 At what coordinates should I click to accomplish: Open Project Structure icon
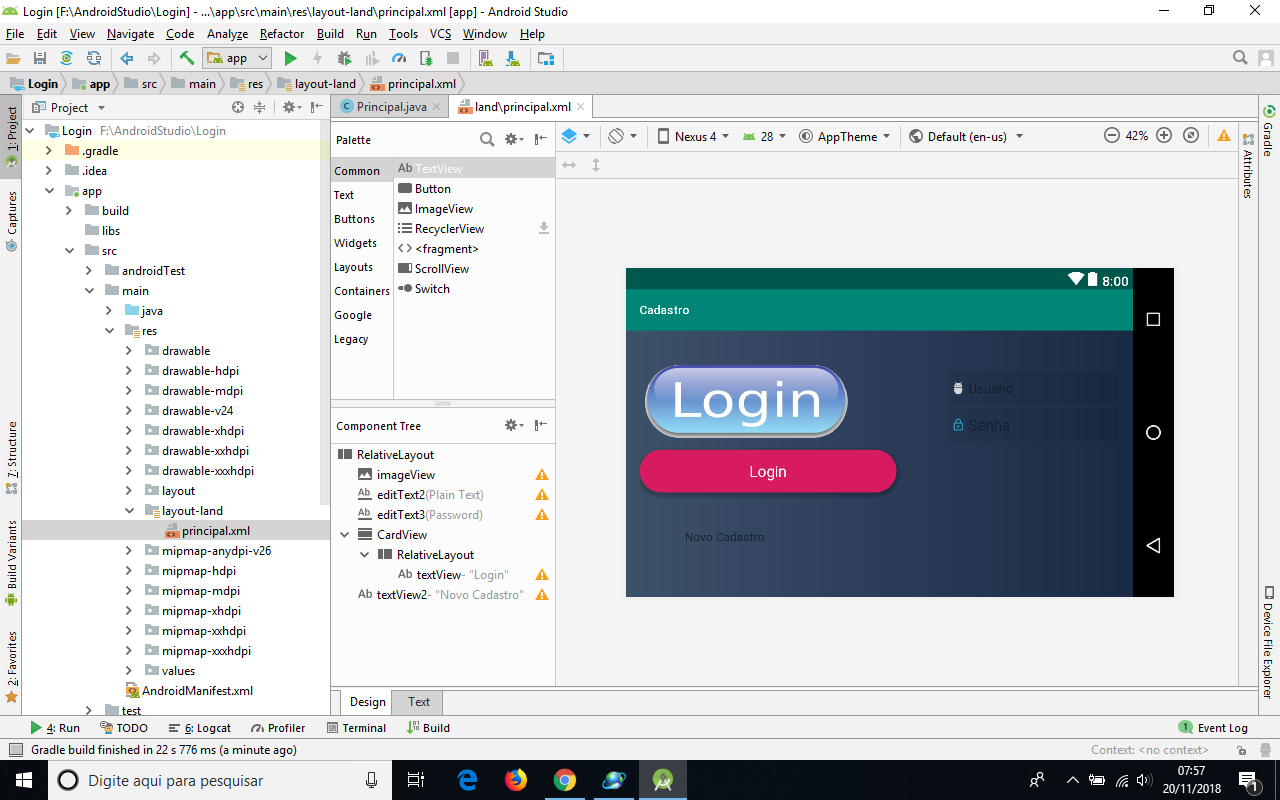546,58
